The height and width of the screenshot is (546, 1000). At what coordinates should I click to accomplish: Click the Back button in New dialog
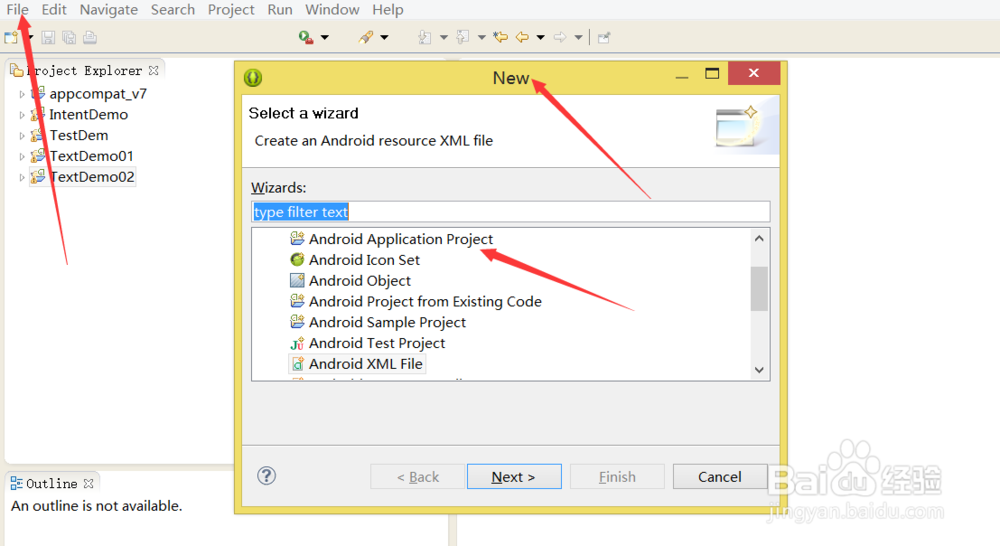418,476
